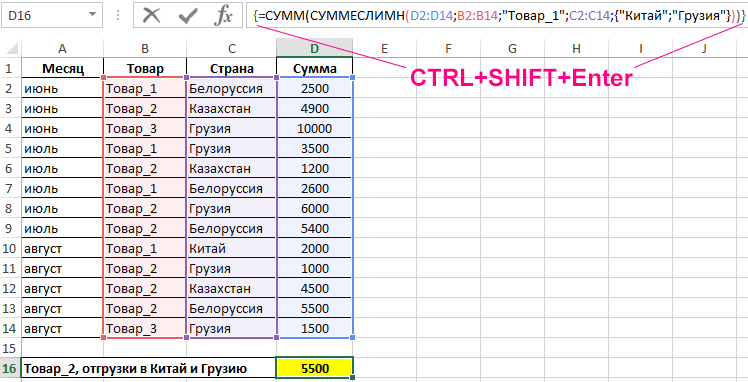Click the 'Страна' header cell
This screenshot has width=748, height=382.
(x=231, y=68)
